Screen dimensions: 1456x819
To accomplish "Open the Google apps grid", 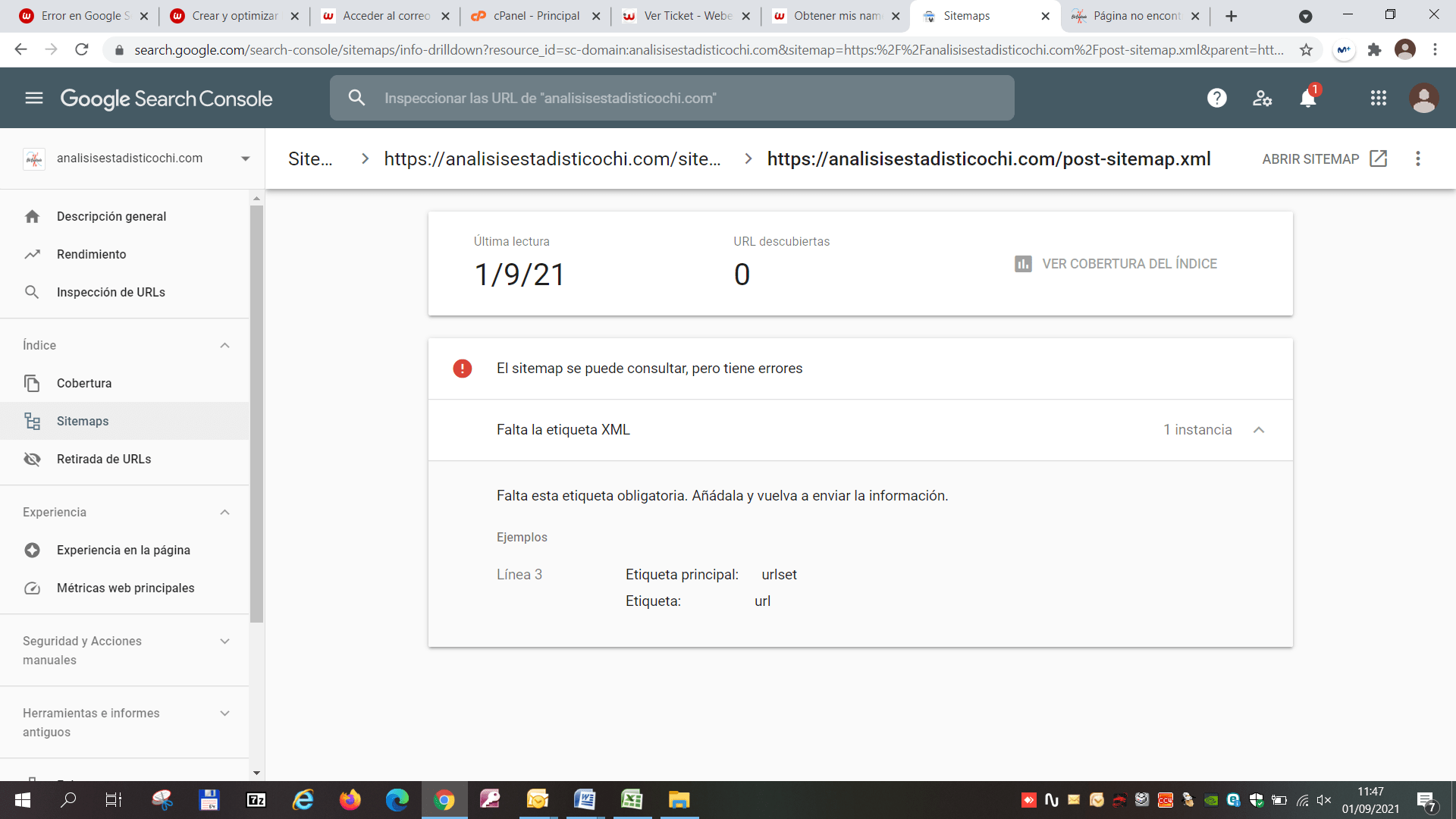I will tap(1379, 98).
